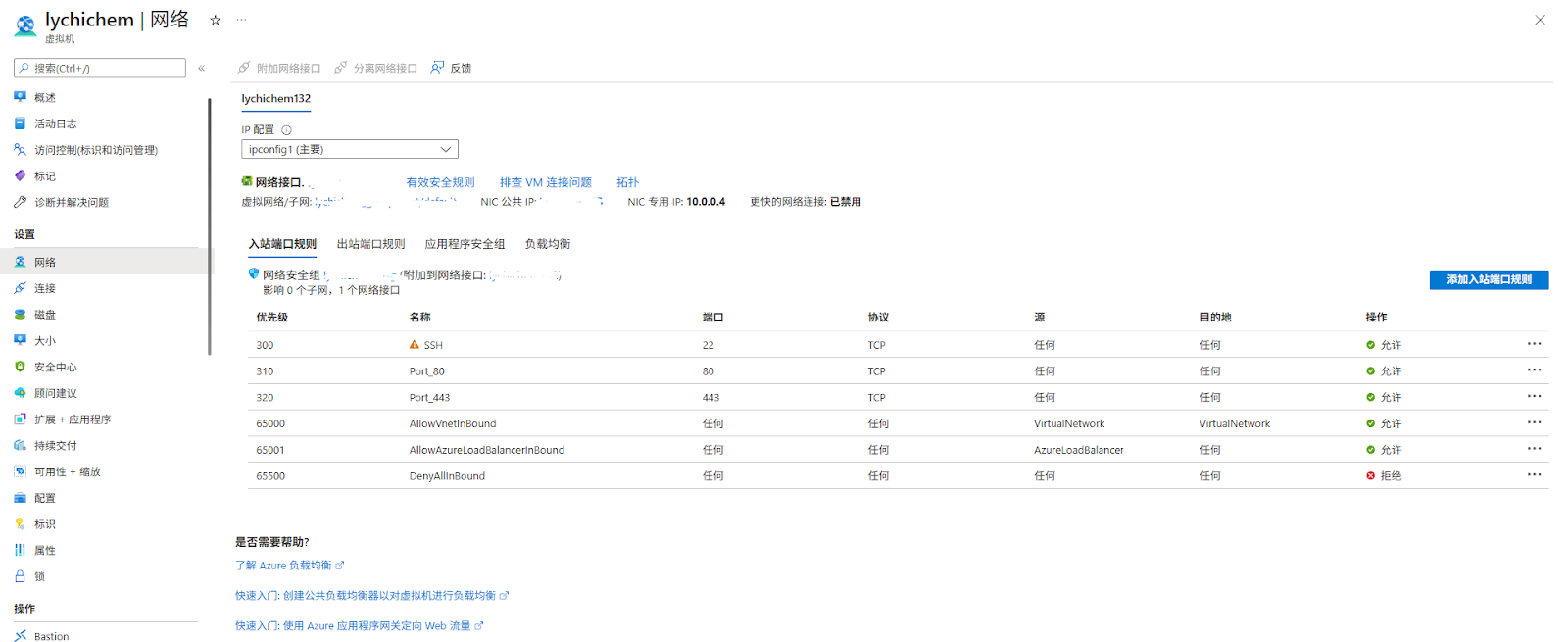Open 顾问建议 advisor icon
This screenshot has height=642, width=1568.
(x=20, y=393)
